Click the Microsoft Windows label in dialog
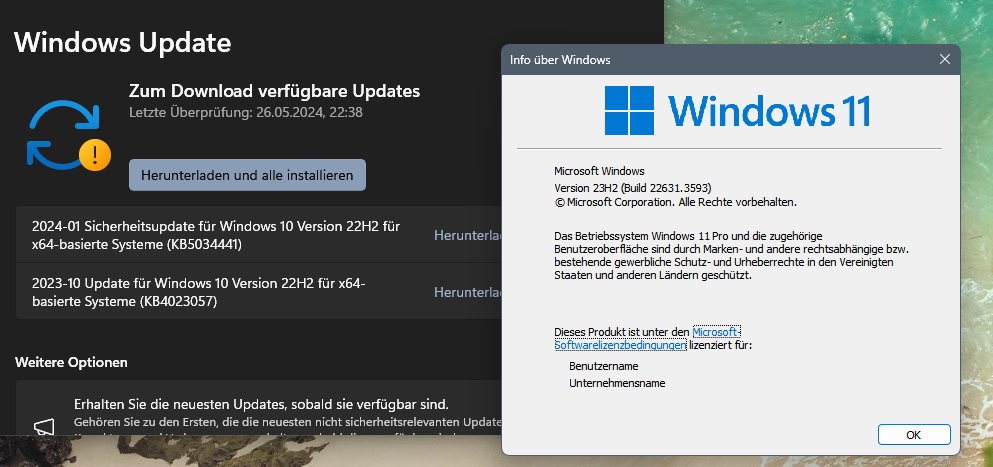This screenshot has height=467, width=993. tap(599, 171)
